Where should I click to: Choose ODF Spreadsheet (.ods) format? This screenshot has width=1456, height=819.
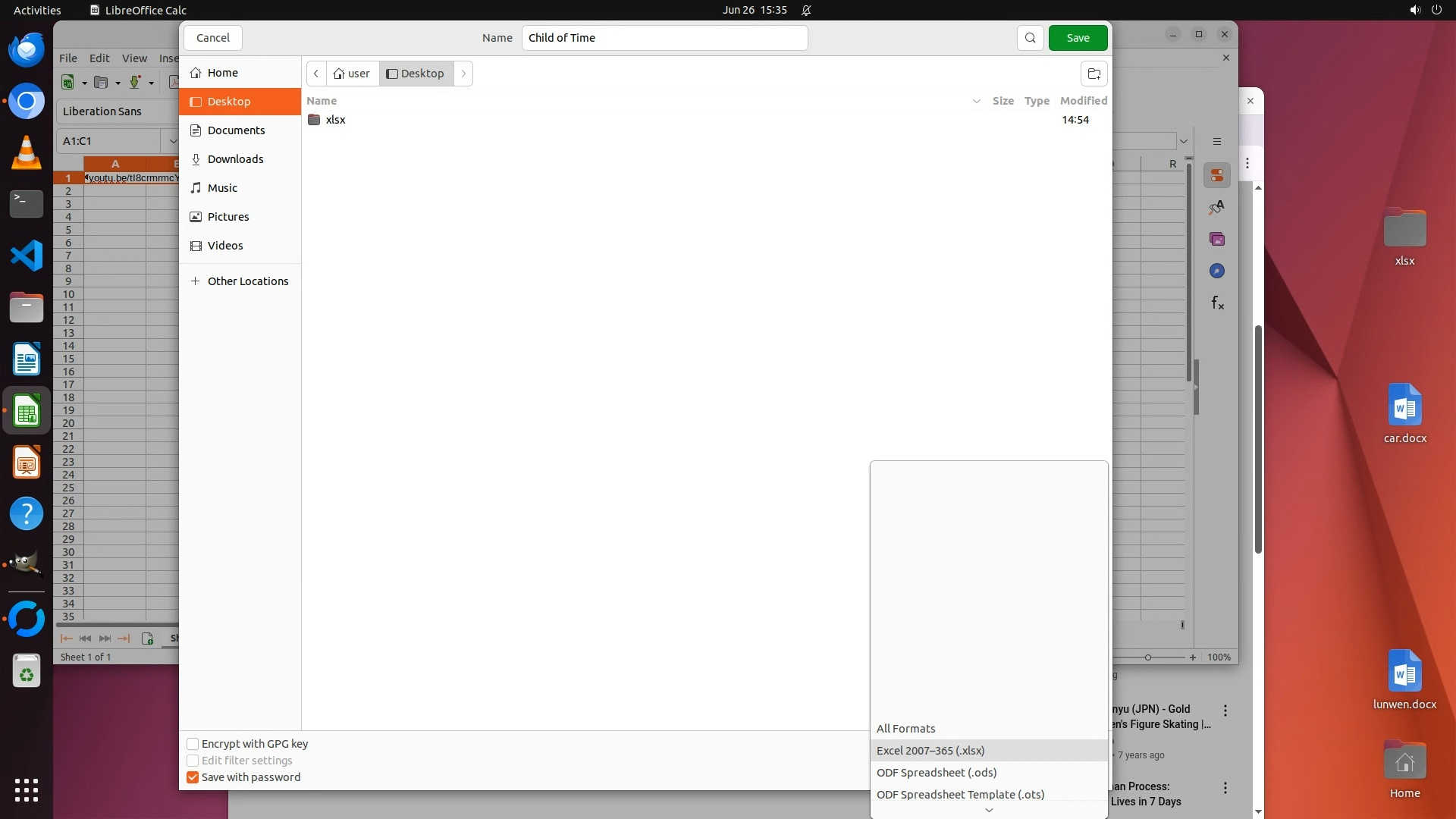click(x=937, y=773)
